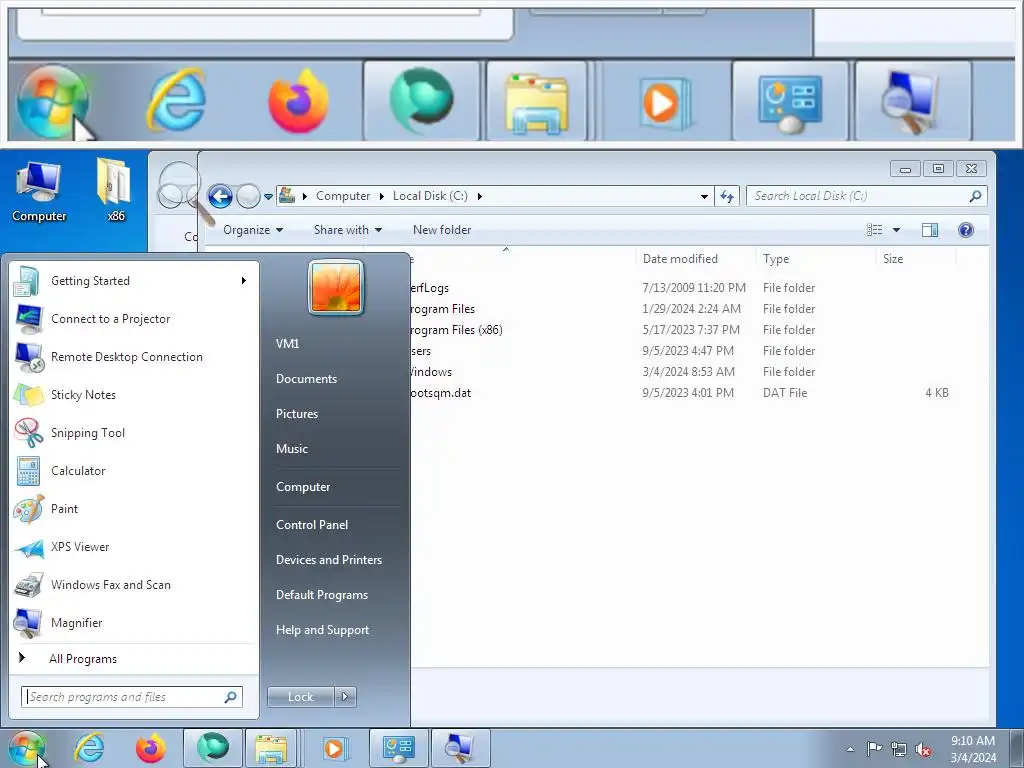Open the Share with menu
Viewport: 1024px width, 768px height.
pos(347,230)
